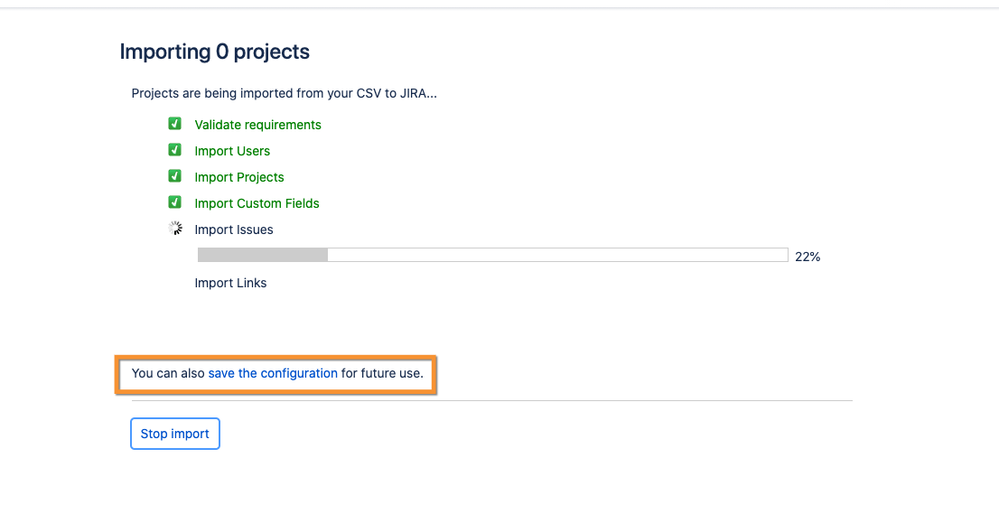This screenshot has width=999, height=515.
Task: Click the 22% progress percentage label
Action: tap(807, 257)
